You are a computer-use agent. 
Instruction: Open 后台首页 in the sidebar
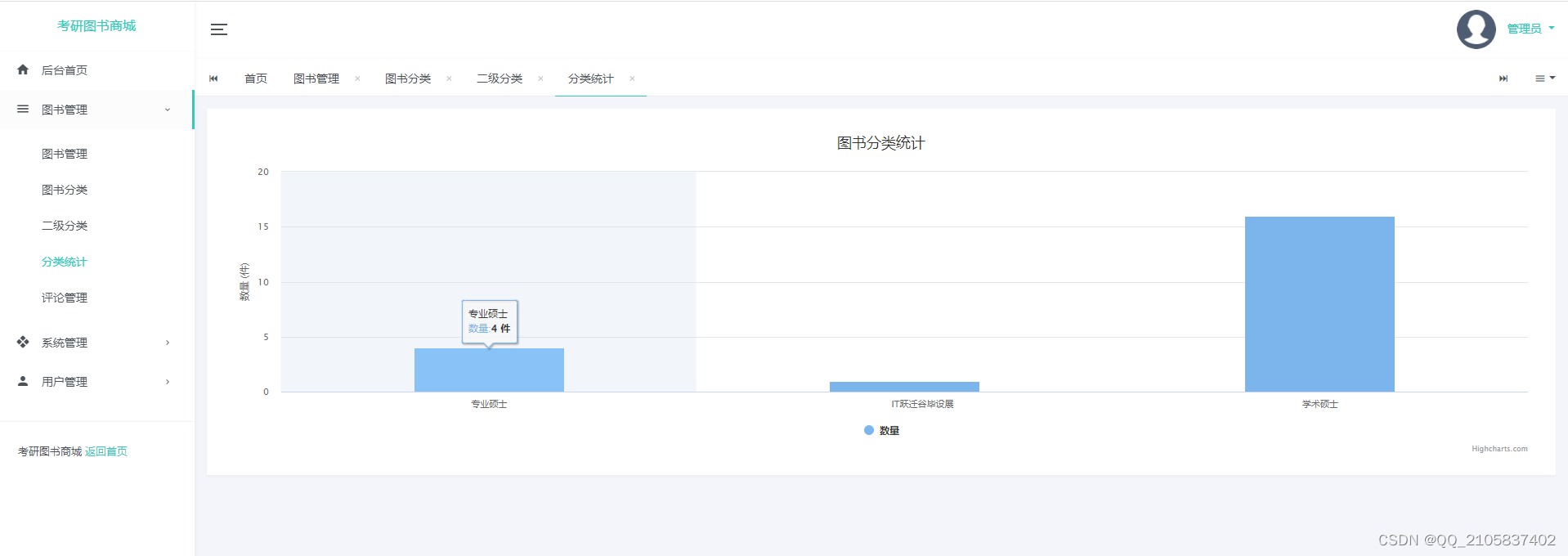pos(65,70)
